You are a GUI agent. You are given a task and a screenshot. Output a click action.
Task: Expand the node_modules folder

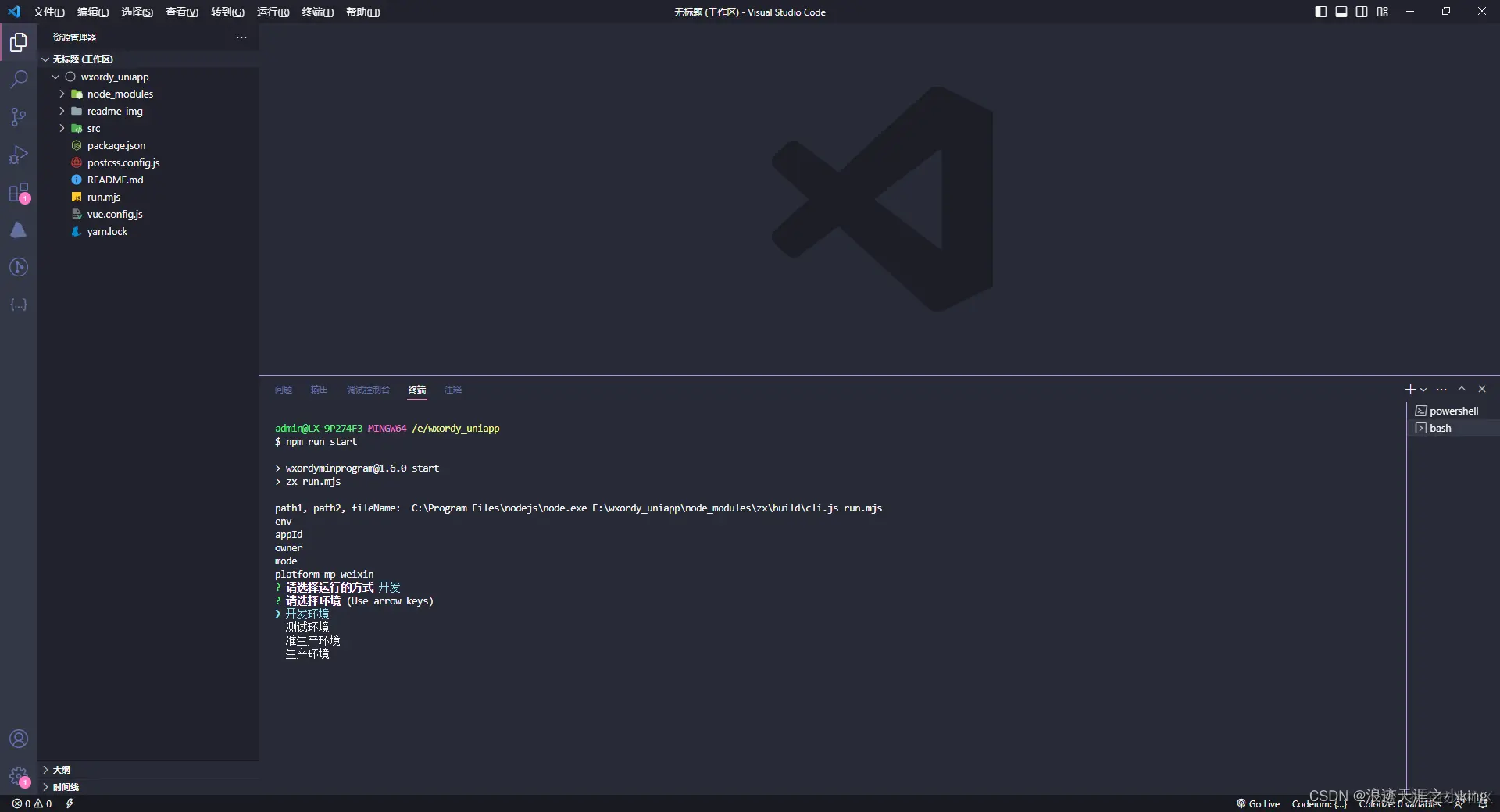(148, 94)
